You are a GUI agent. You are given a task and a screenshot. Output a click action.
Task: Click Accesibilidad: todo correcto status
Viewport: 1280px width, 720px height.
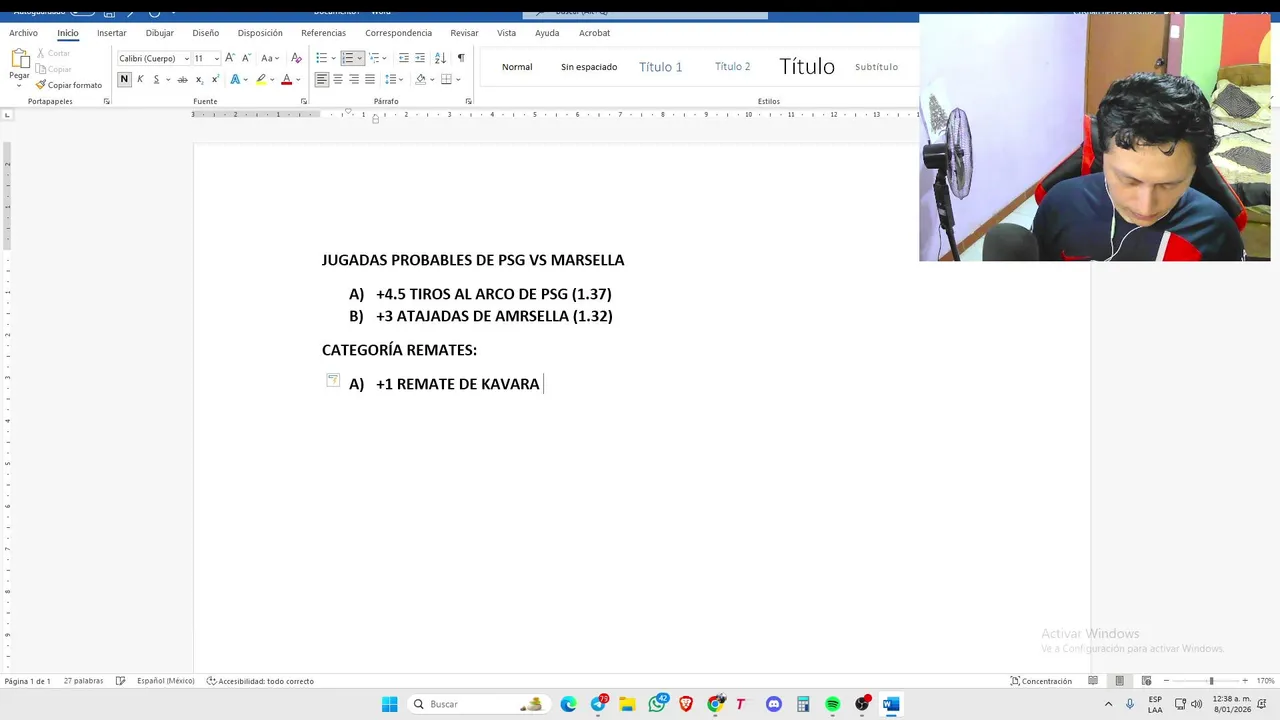(x=260, y=681)
